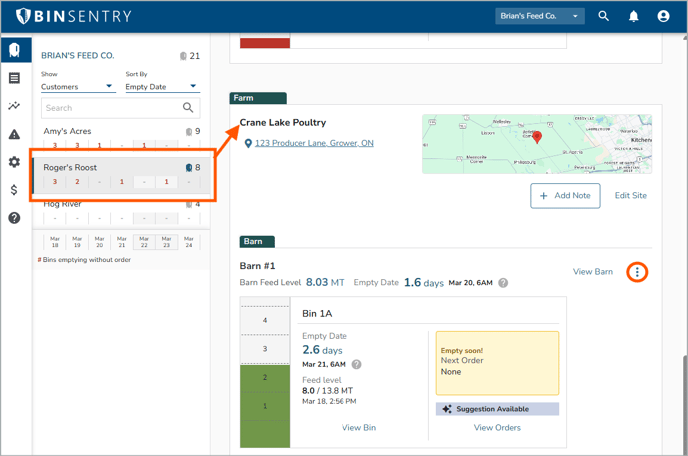688x456 pixels.
Task: Open notifications bell
Action: coord(634,16)
